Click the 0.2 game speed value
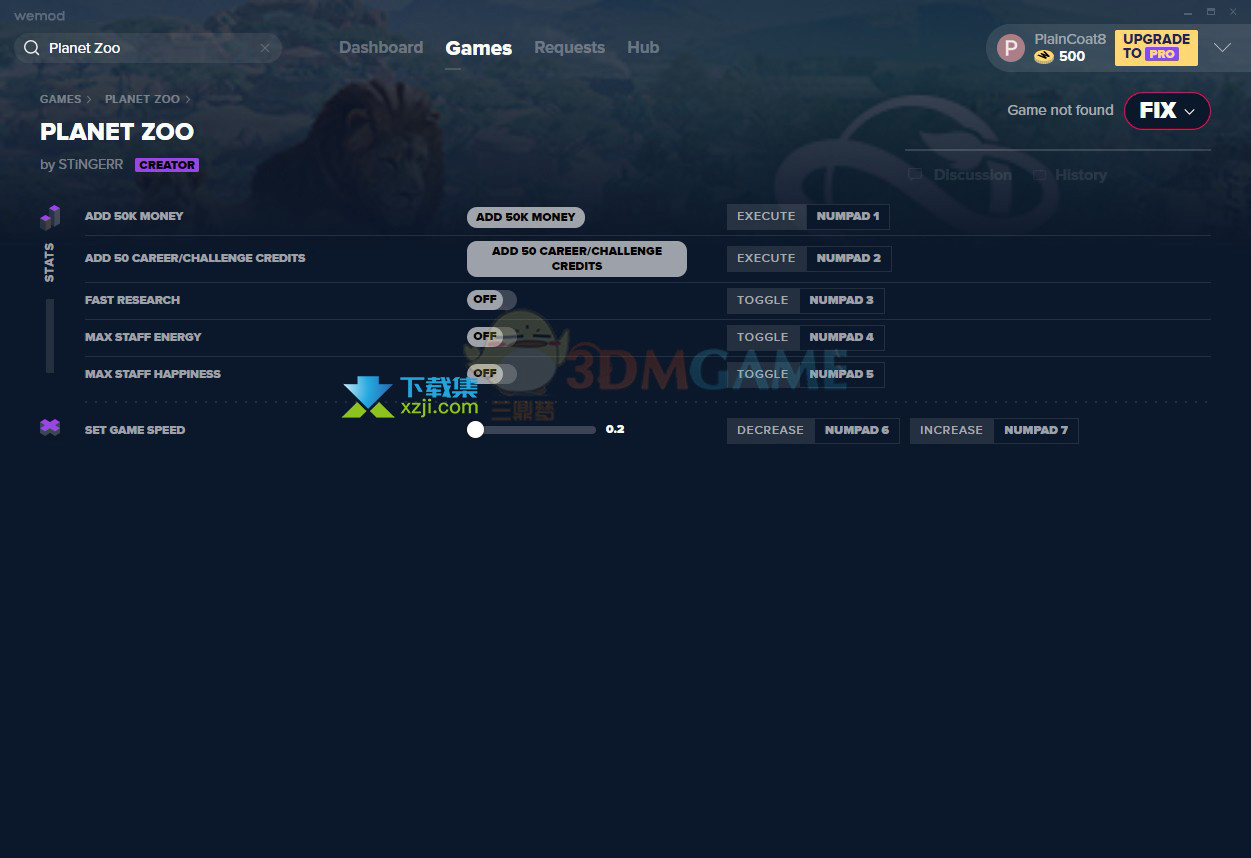 [615, 429]
